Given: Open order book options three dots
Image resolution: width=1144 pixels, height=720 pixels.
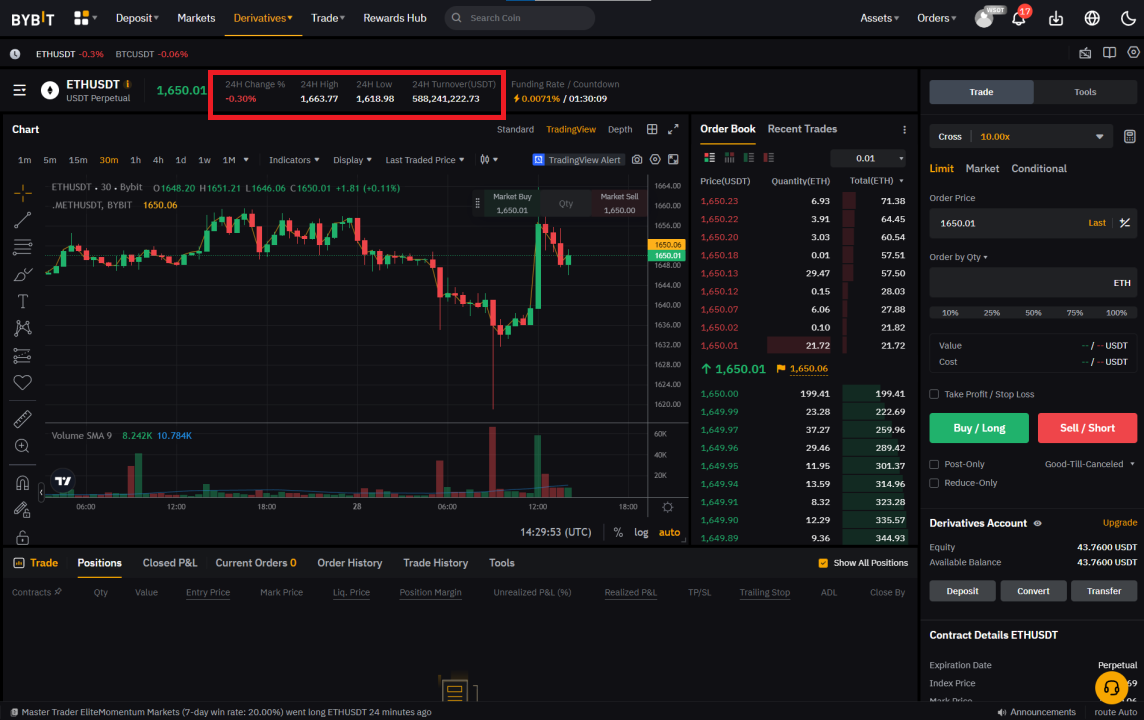Looking at the screenshot, I should pyautogui.click(x=905, y=130).
